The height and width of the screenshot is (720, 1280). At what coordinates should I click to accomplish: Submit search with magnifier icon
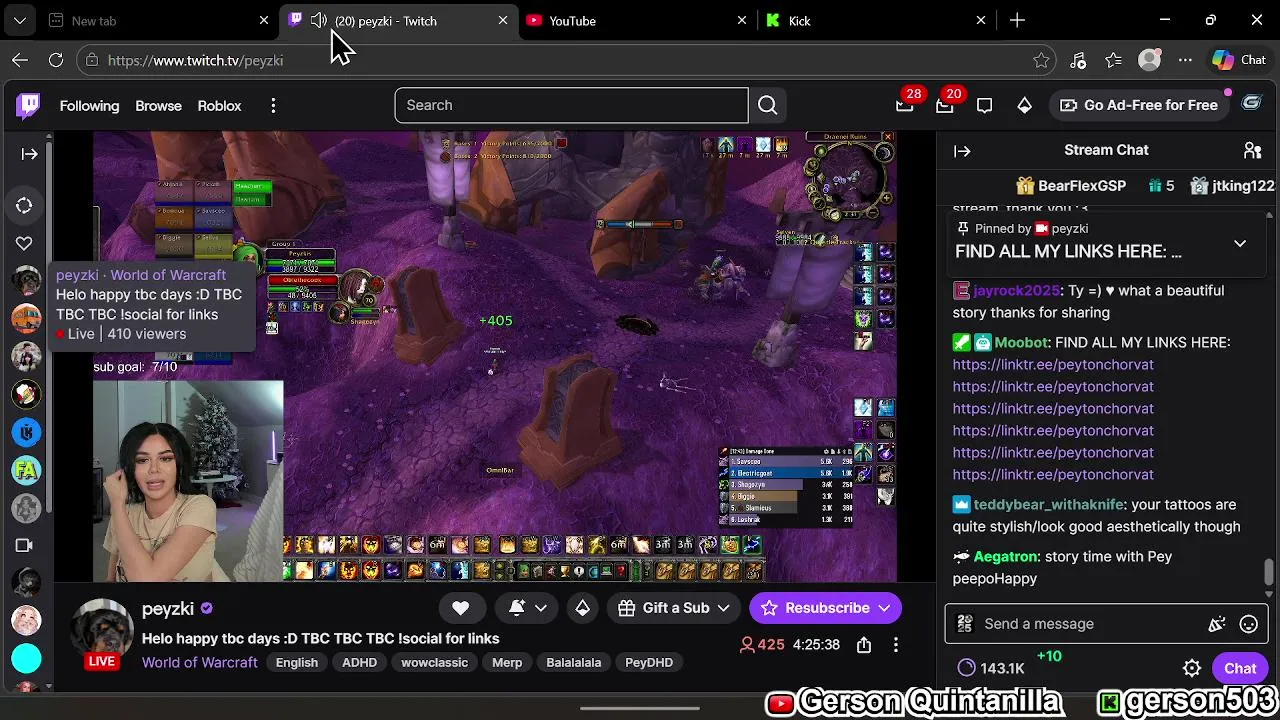767,105
